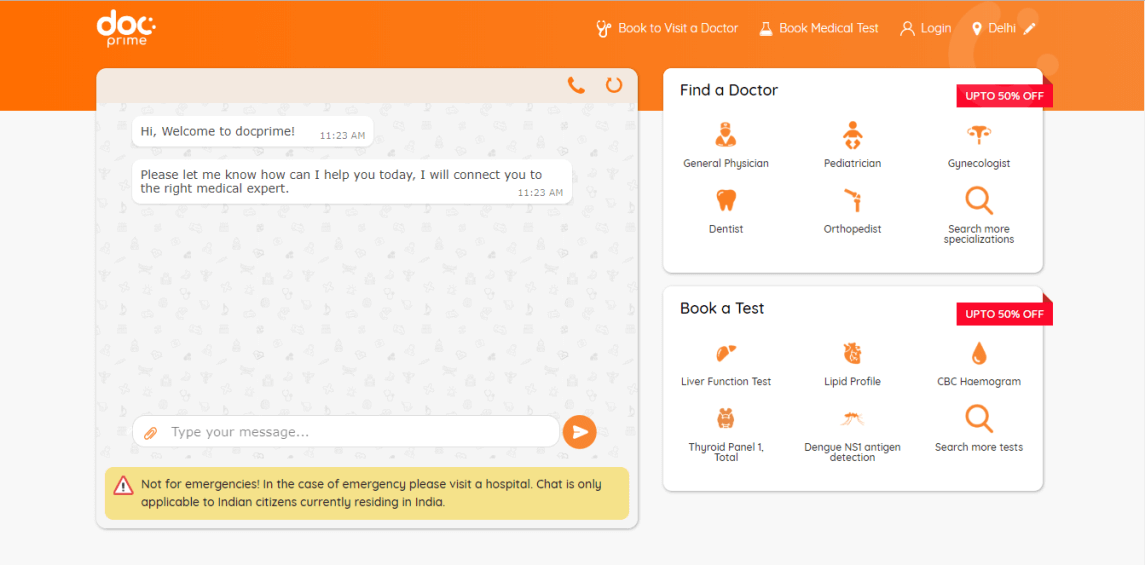Focus the Type your message field

[x=345, y=432]
